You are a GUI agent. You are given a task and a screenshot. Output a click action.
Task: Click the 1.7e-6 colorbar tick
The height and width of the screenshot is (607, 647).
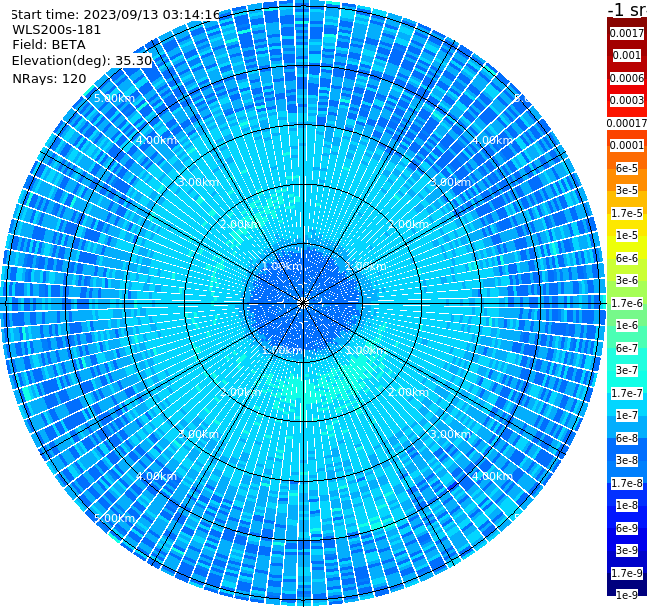[627, 303]
